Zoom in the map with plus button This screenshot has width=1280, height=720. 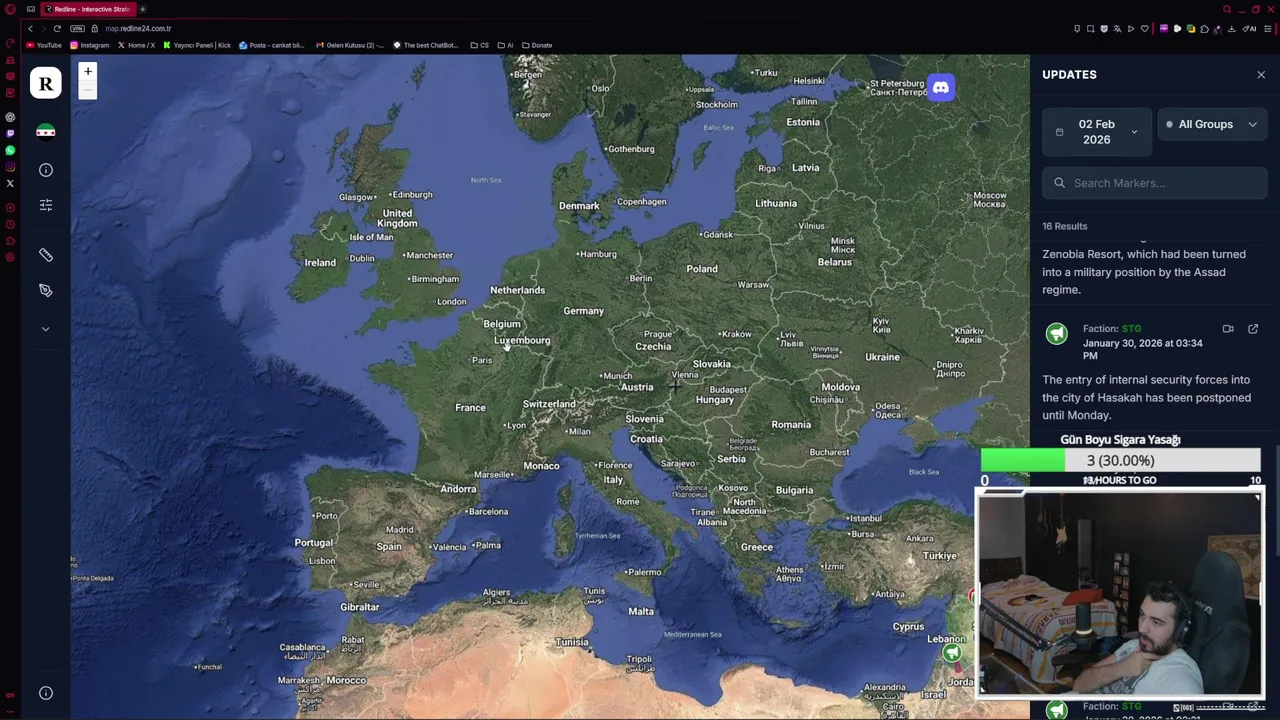(88, 71)
